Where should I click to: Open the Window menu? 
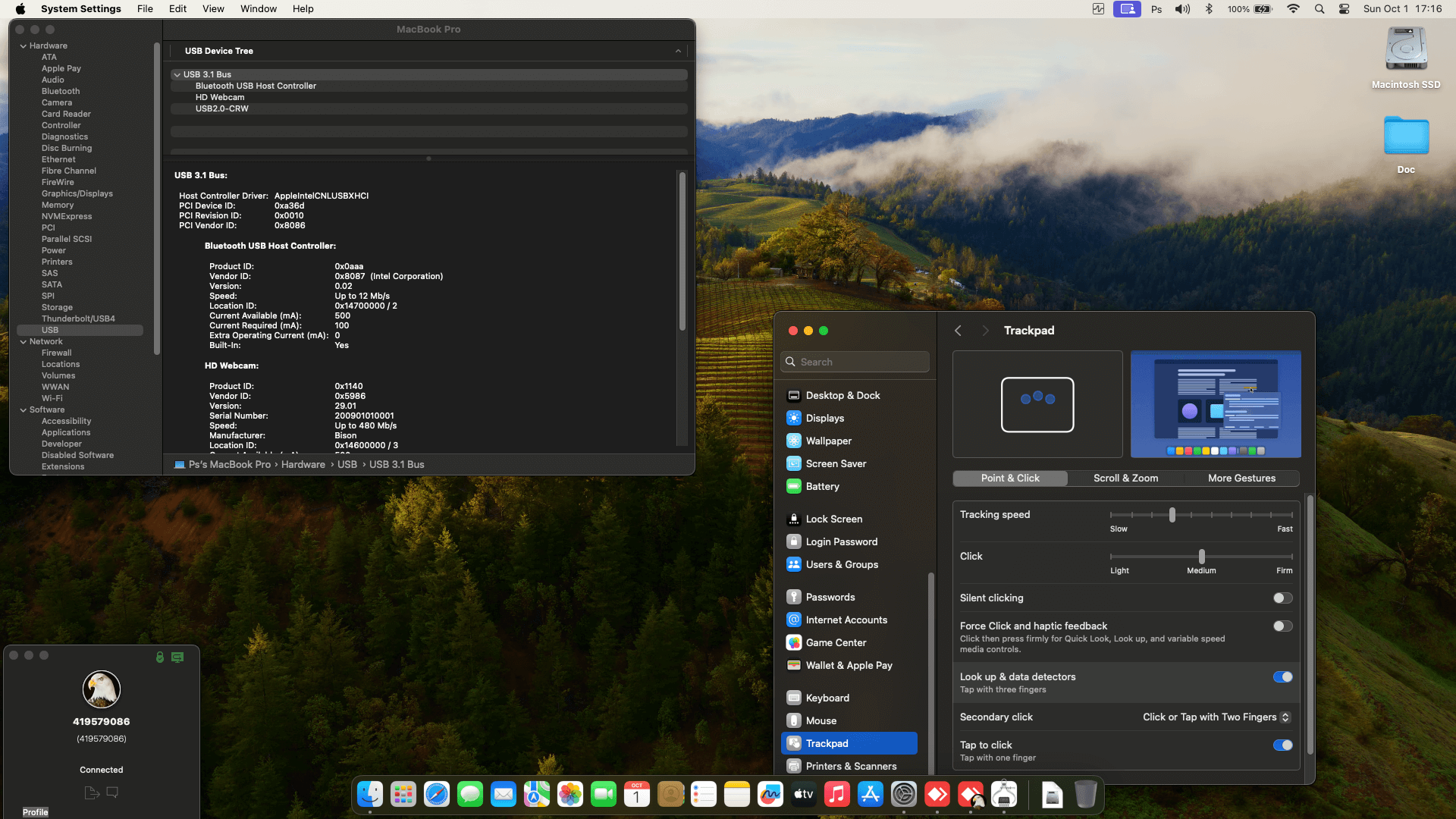click(x=258, y=9)
